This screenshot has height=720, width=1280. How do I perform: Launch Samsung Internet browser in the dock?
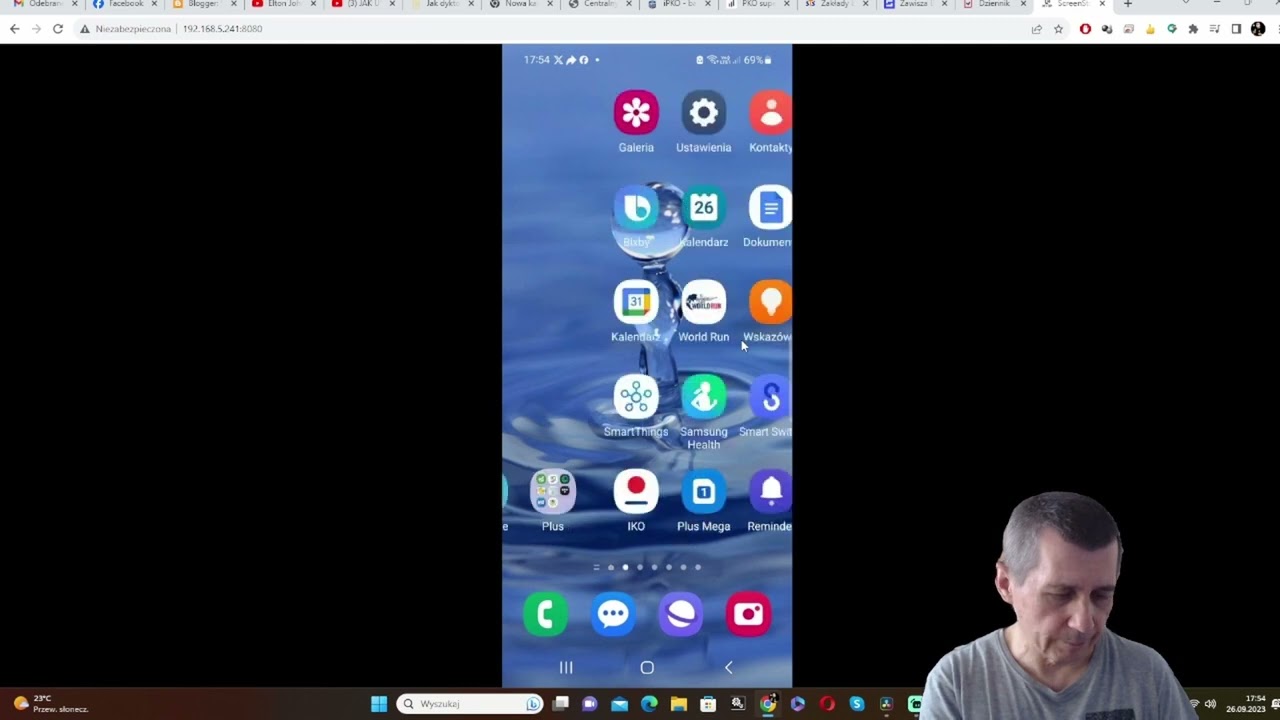[681, 614]
